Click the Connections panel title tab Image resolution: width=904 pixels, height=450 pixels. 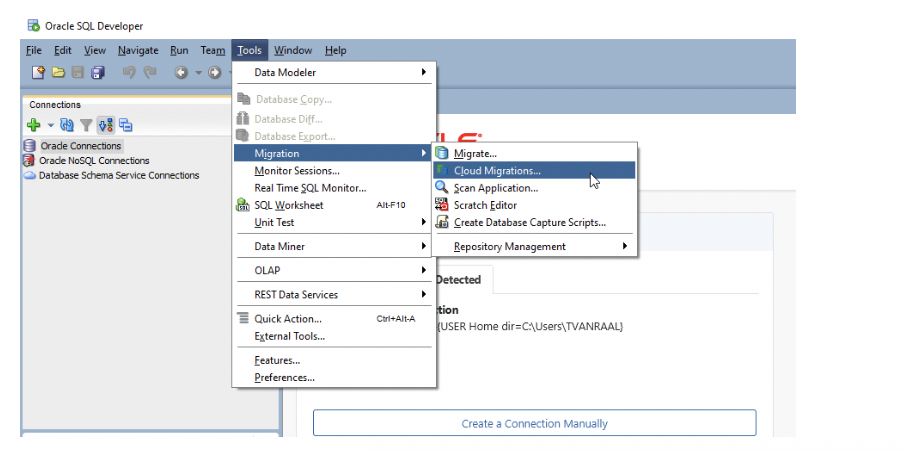[x=55, y=105]
